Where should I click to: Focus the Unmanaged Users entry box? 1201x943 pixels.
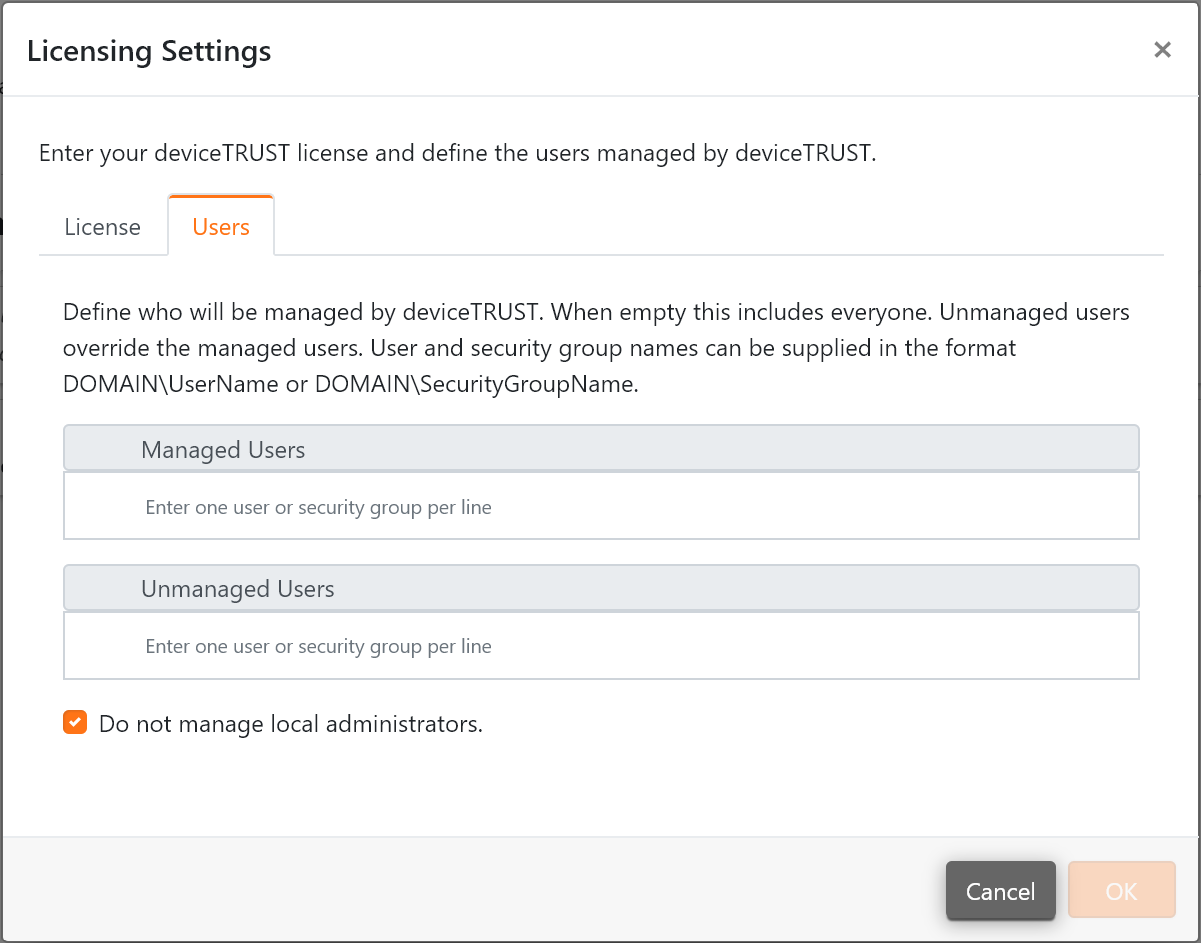pos(600,646)
